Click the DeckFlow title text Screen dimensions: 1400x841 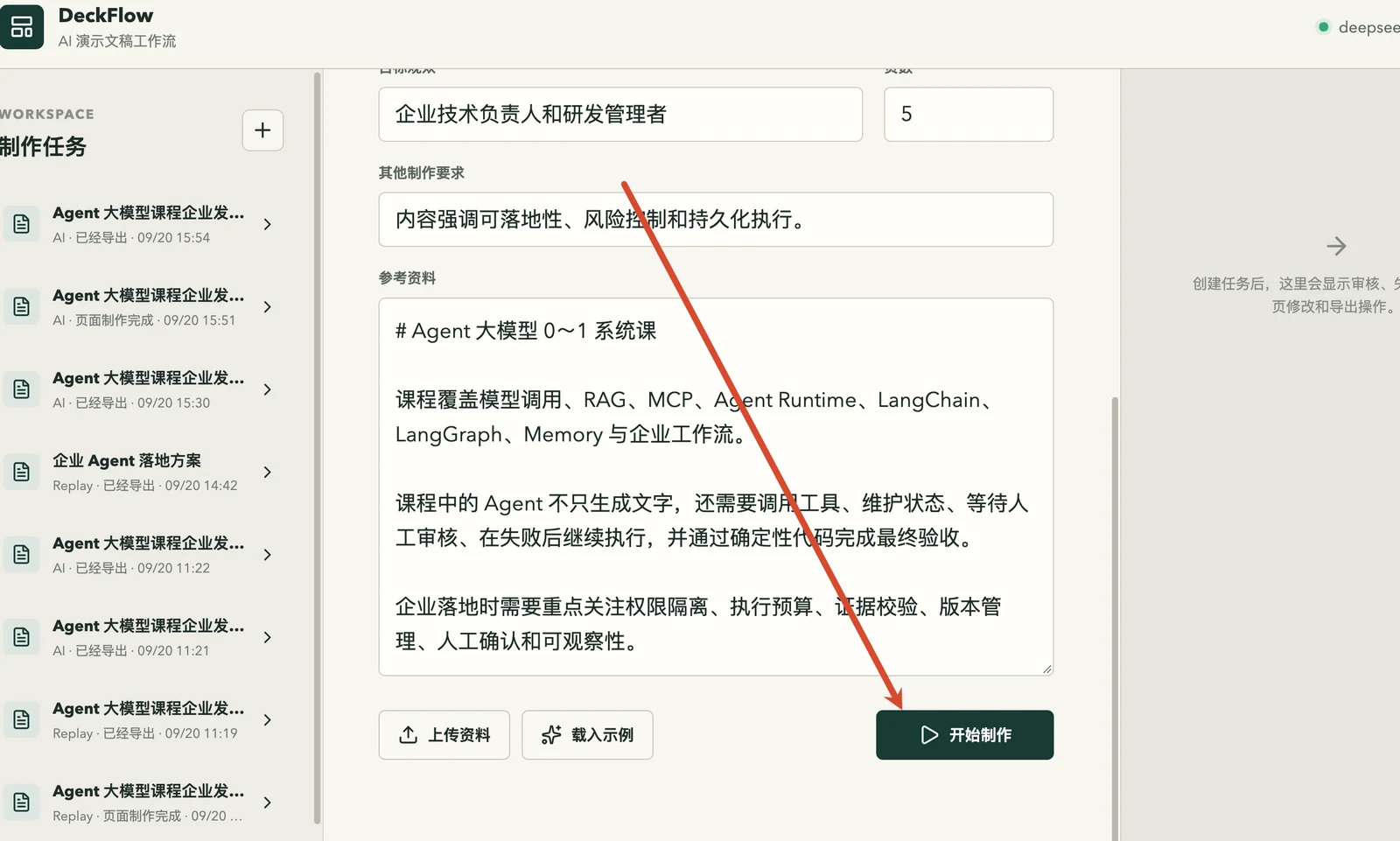point(106,16)
